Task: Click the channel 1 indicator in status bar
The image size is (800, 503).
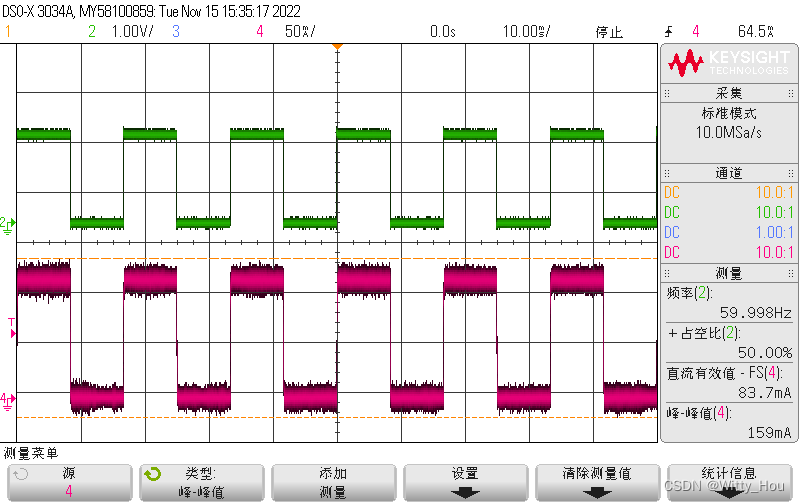Action: point(8,31)
